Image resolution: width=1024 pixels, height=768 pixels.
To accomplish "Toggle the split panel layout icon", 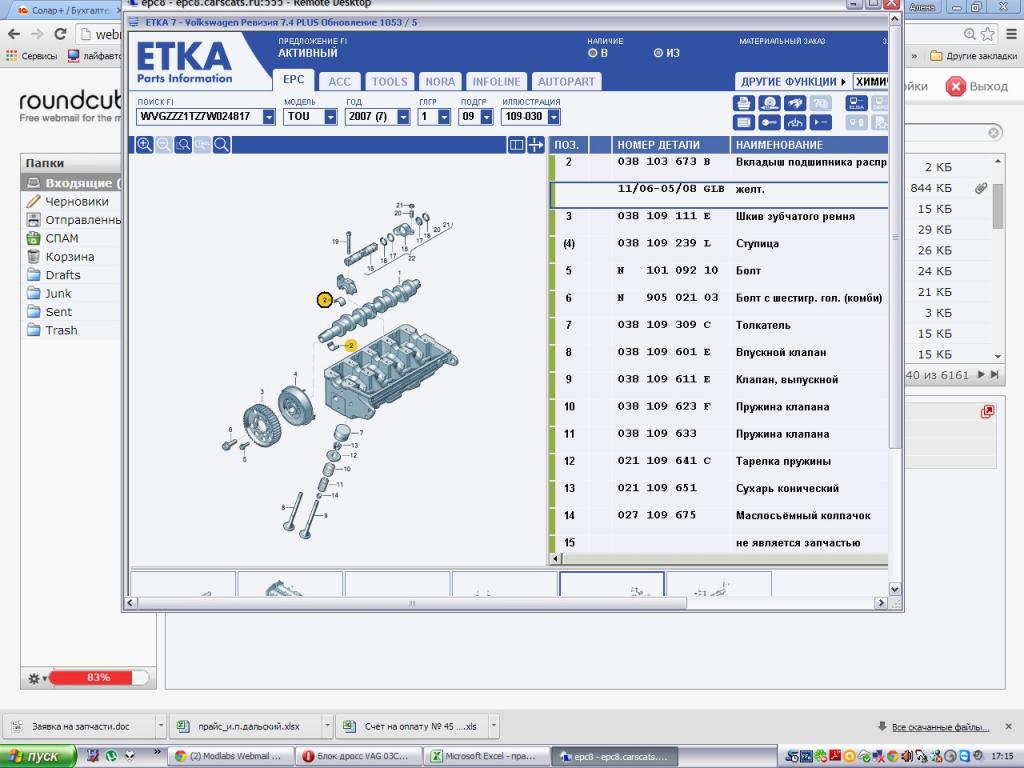I will coord(516,145).
